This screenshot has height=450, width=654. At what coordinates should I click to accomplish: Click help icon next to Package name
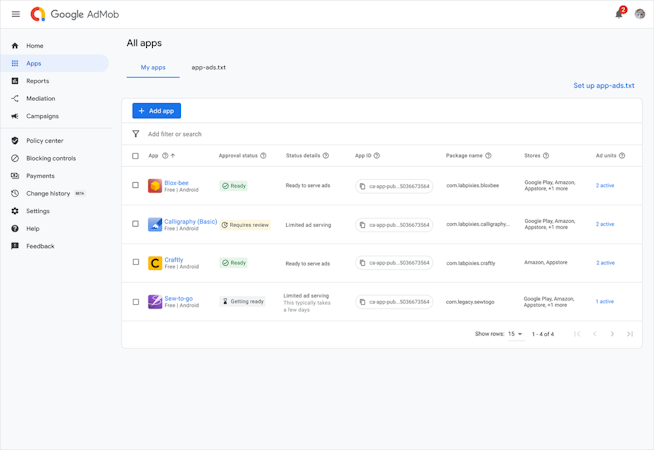click(x=488, y=156)
